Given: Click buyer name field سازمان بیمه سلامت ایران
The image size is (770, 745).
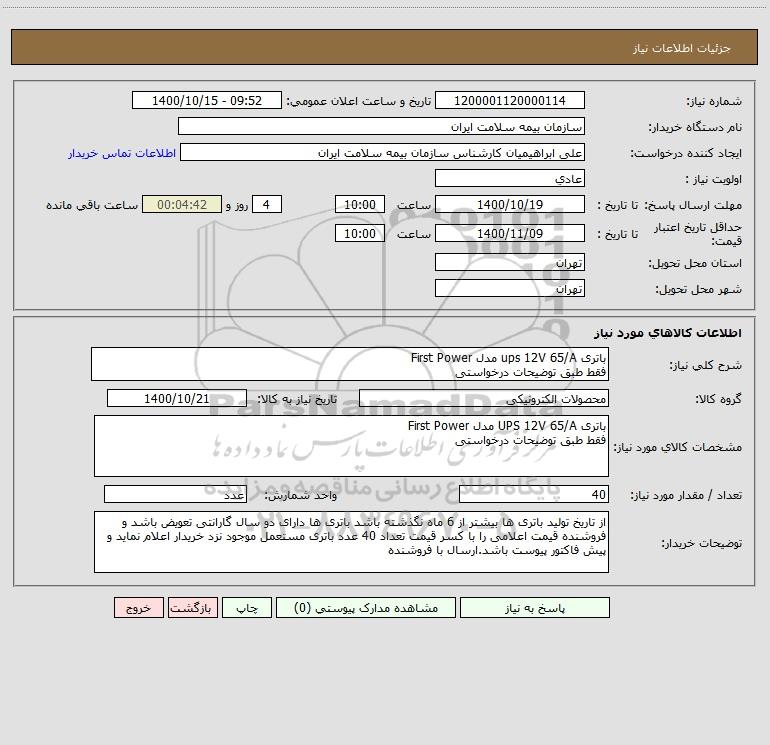Looking at the screenshot, I should click(x=381, y=126).
